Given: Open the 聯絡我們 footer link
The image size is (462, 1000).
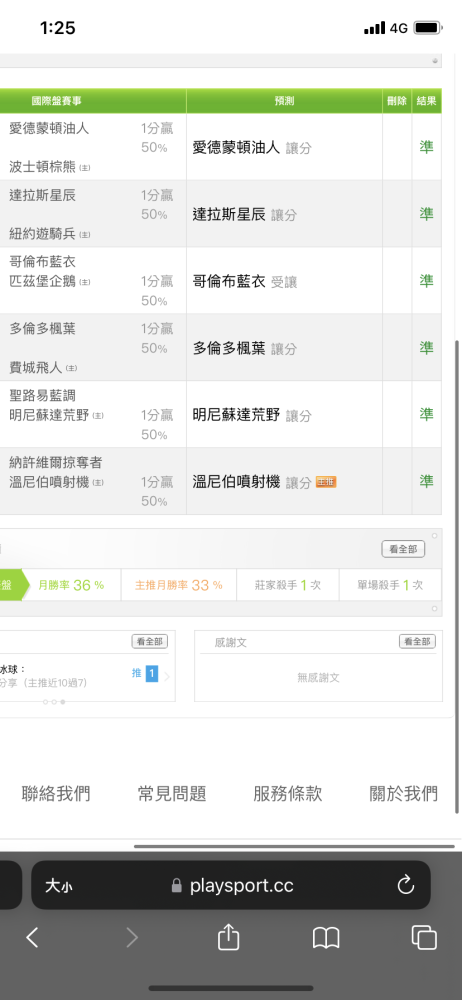Looking at the screenshot, I should tap(56, 793).
